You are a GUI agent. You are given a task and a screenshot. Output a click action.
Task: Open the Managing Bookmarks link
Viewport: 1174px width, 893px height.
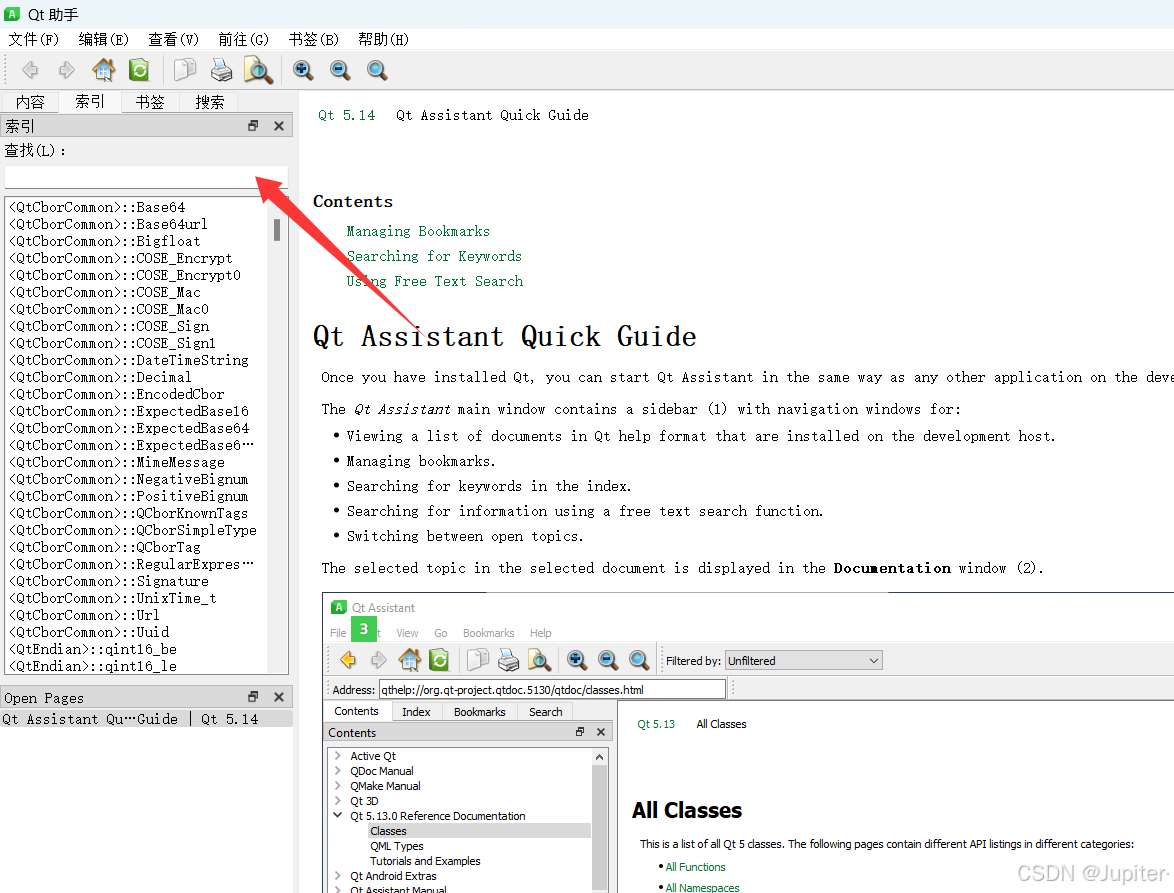(418, 231)
